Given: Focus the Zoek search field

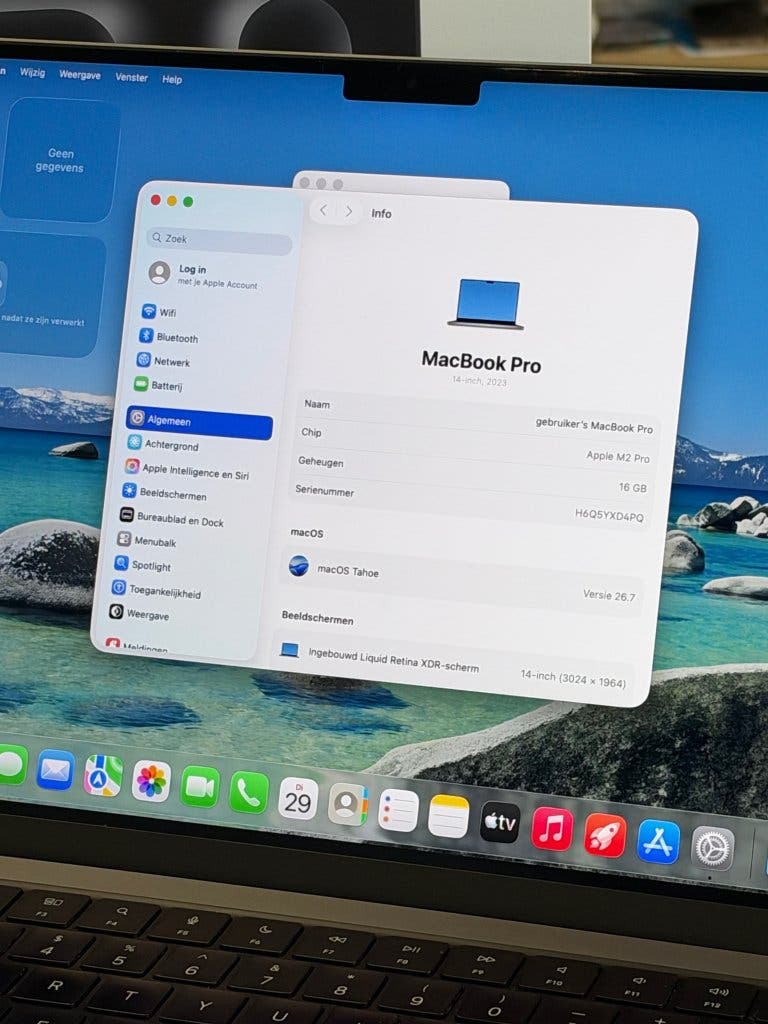Looking at the screenshot, I should pyautogui.click(x=219, y=240).
